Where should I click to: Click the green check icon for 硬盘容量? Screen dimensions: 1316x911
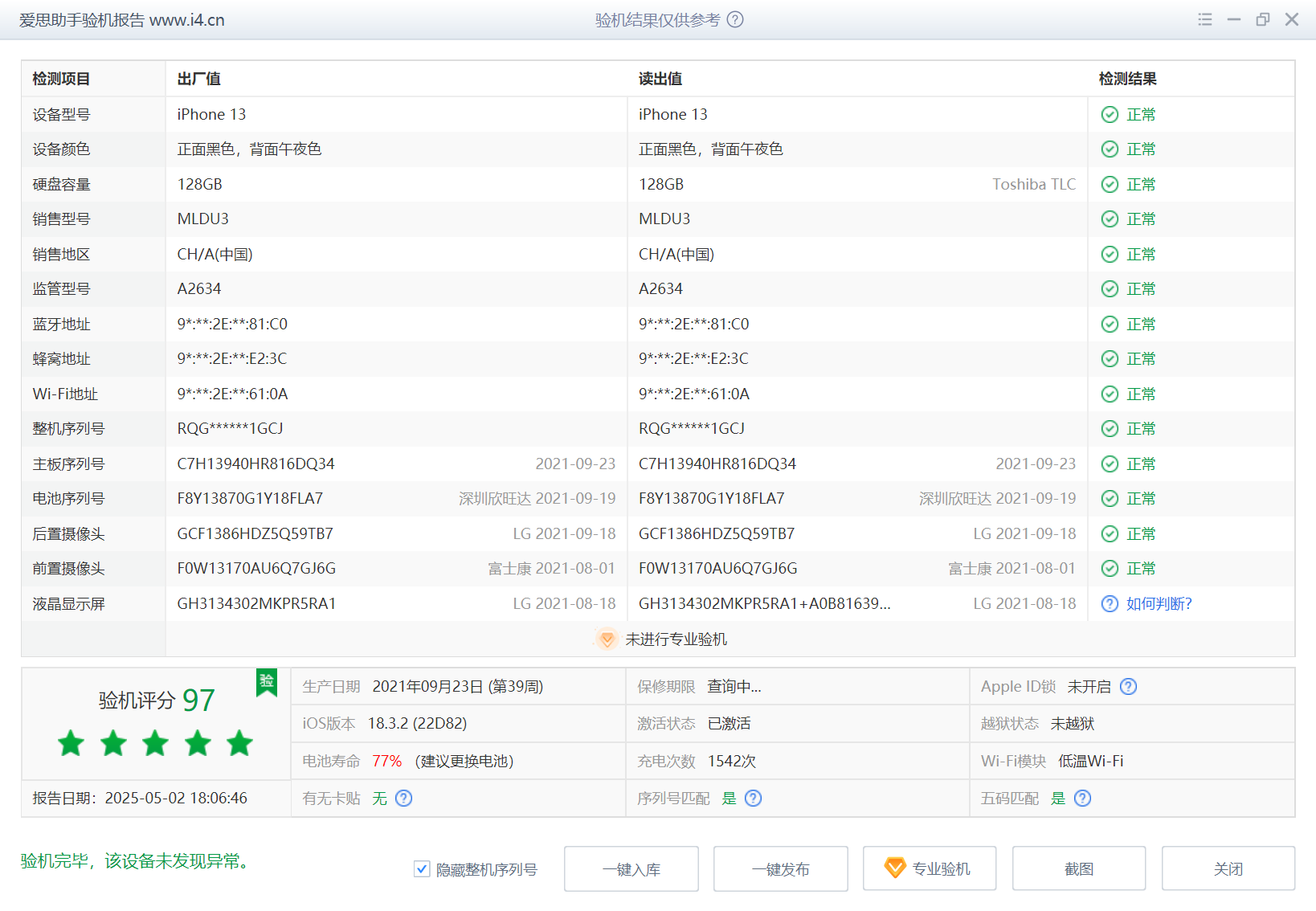[1110, 184]
